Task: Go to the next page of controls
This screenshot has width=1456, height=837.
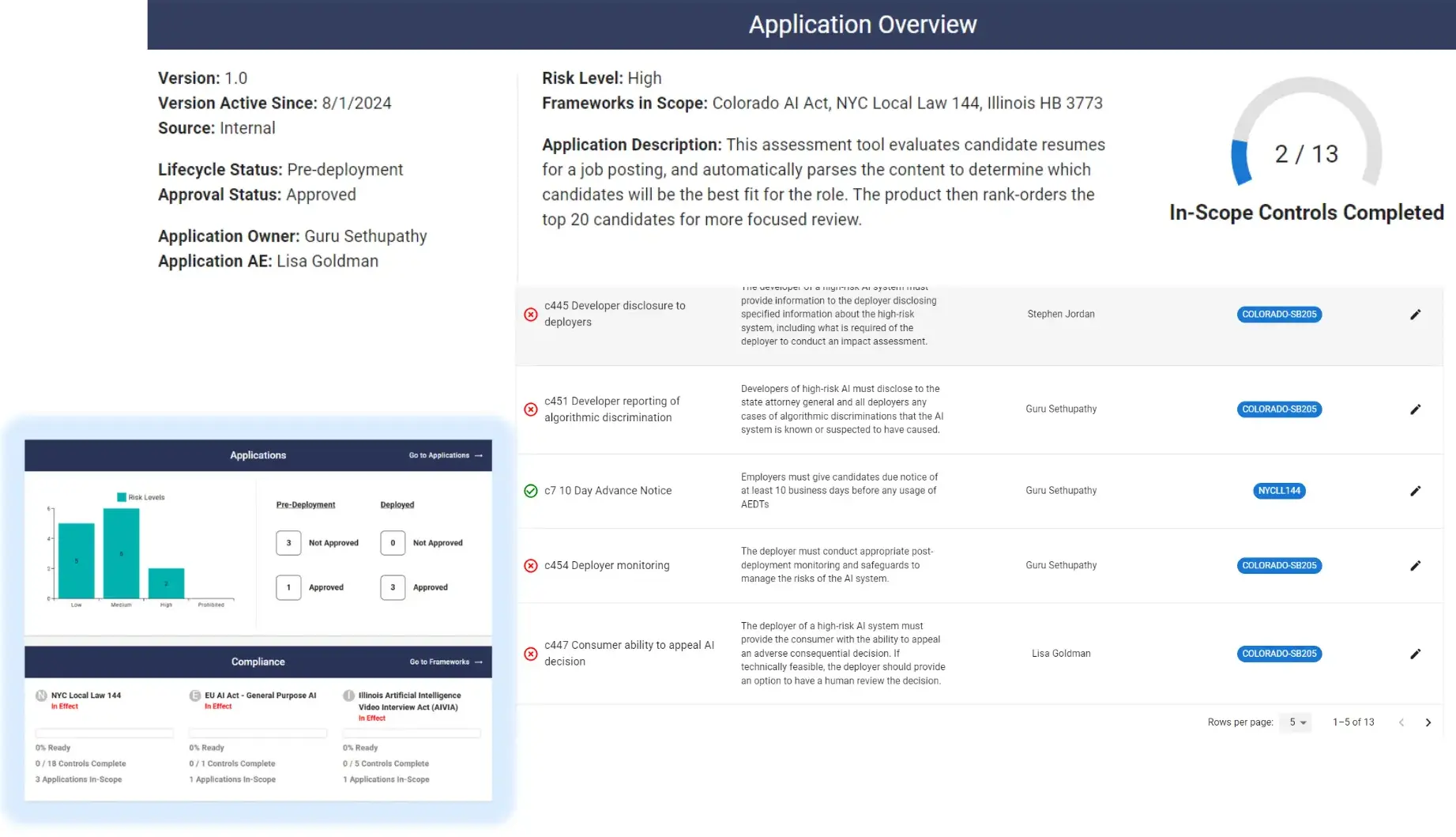Action: point(1428,722)
